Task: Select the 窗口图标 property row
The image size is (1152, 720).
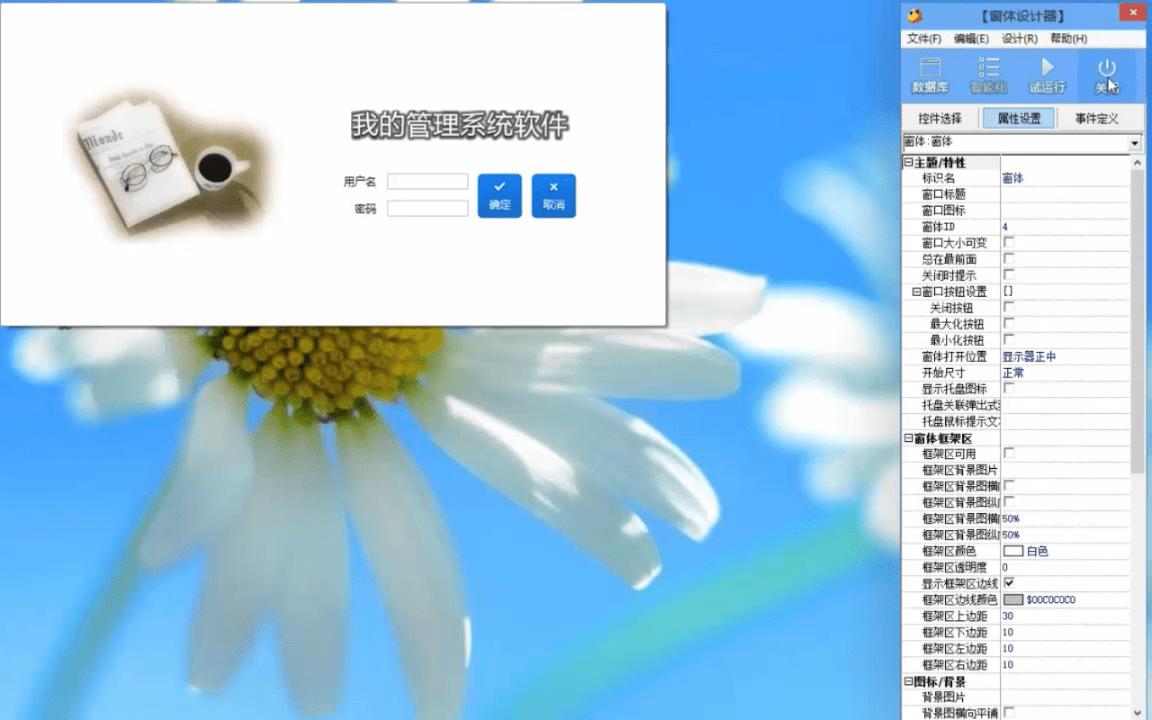Action: coord(1016,210)
